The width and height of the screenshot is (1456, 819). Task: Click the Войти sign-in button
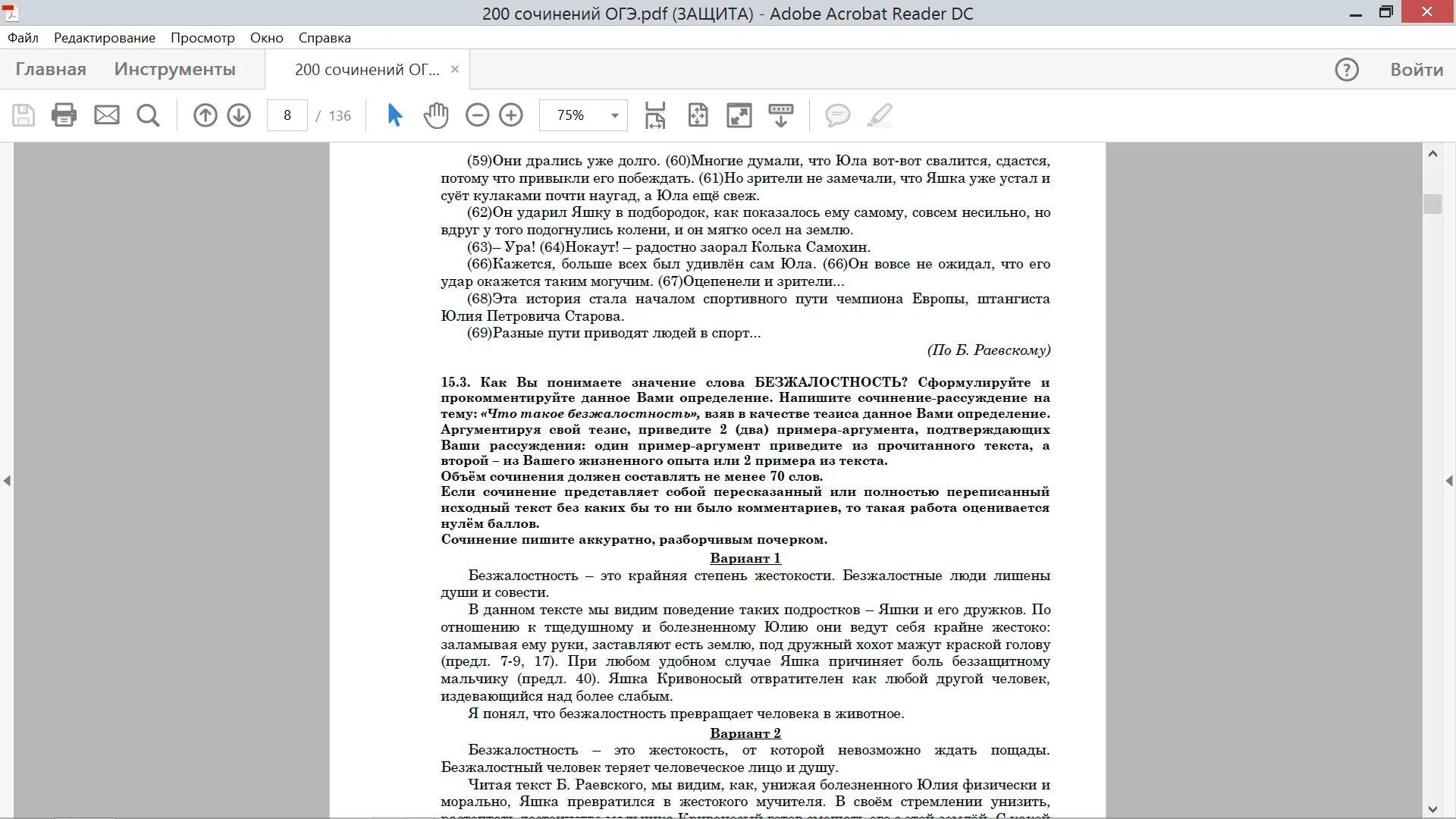pyautogui.click(x=1417, y=70)
